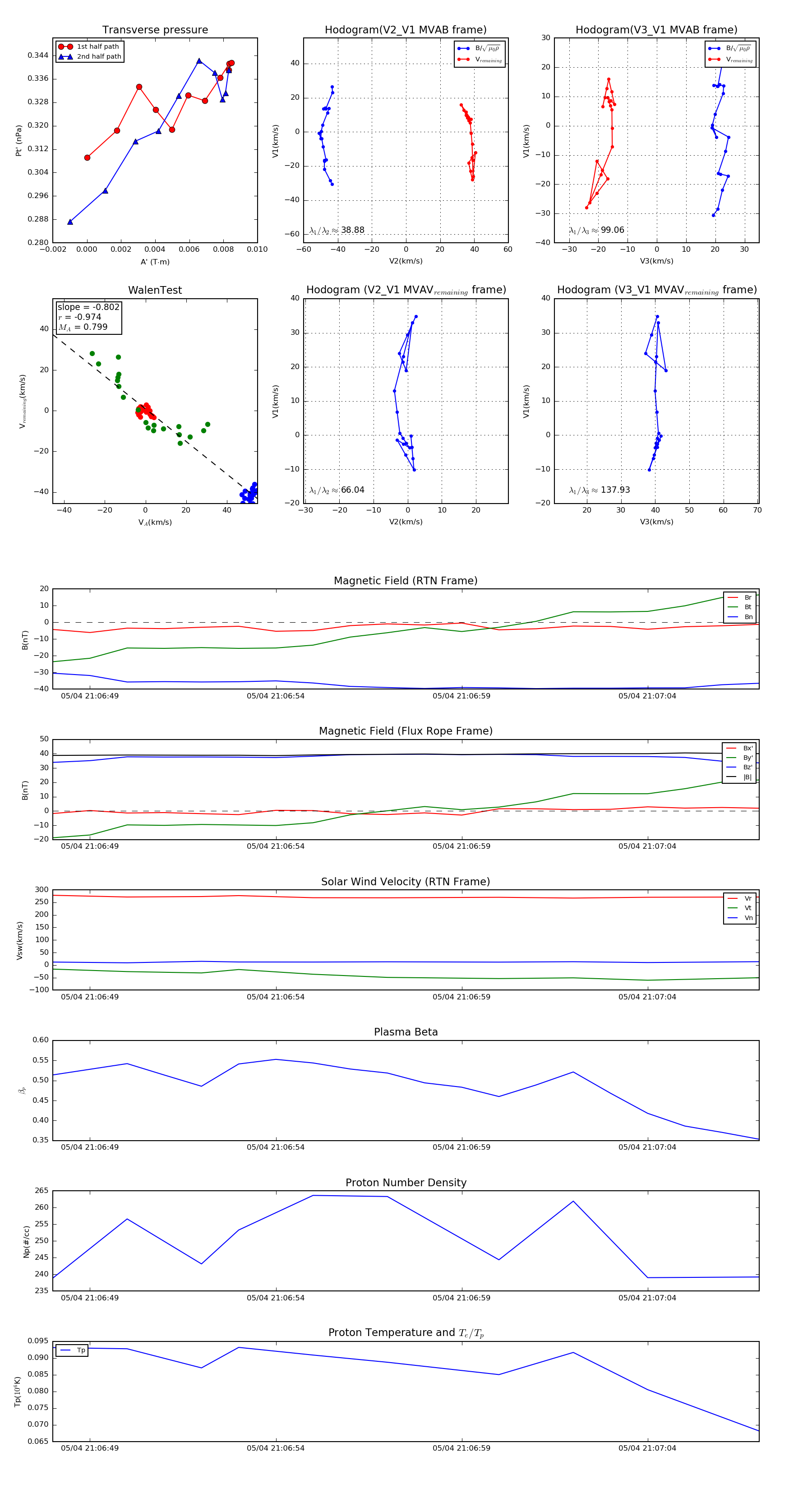The image size is (812, 1489).
Task: Click the "V_A(km/s)" x-axis label
Action: (155, 523)
